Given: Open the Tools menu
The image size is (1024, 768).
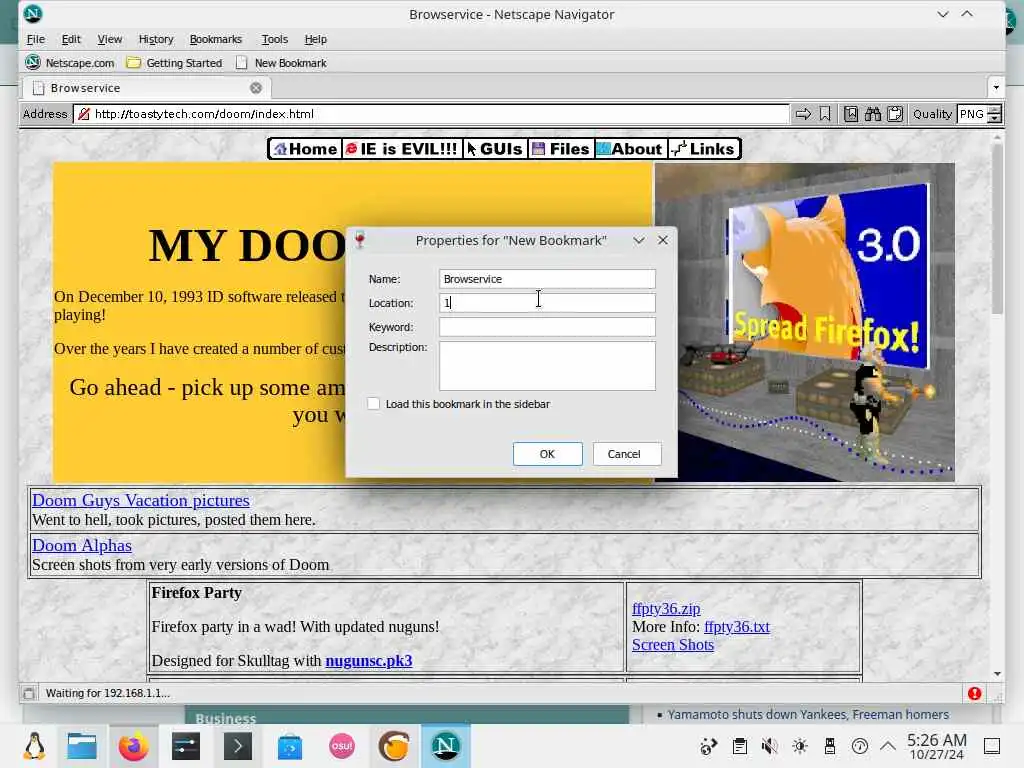Looking at the screenshot, I should tap(274, 39).
